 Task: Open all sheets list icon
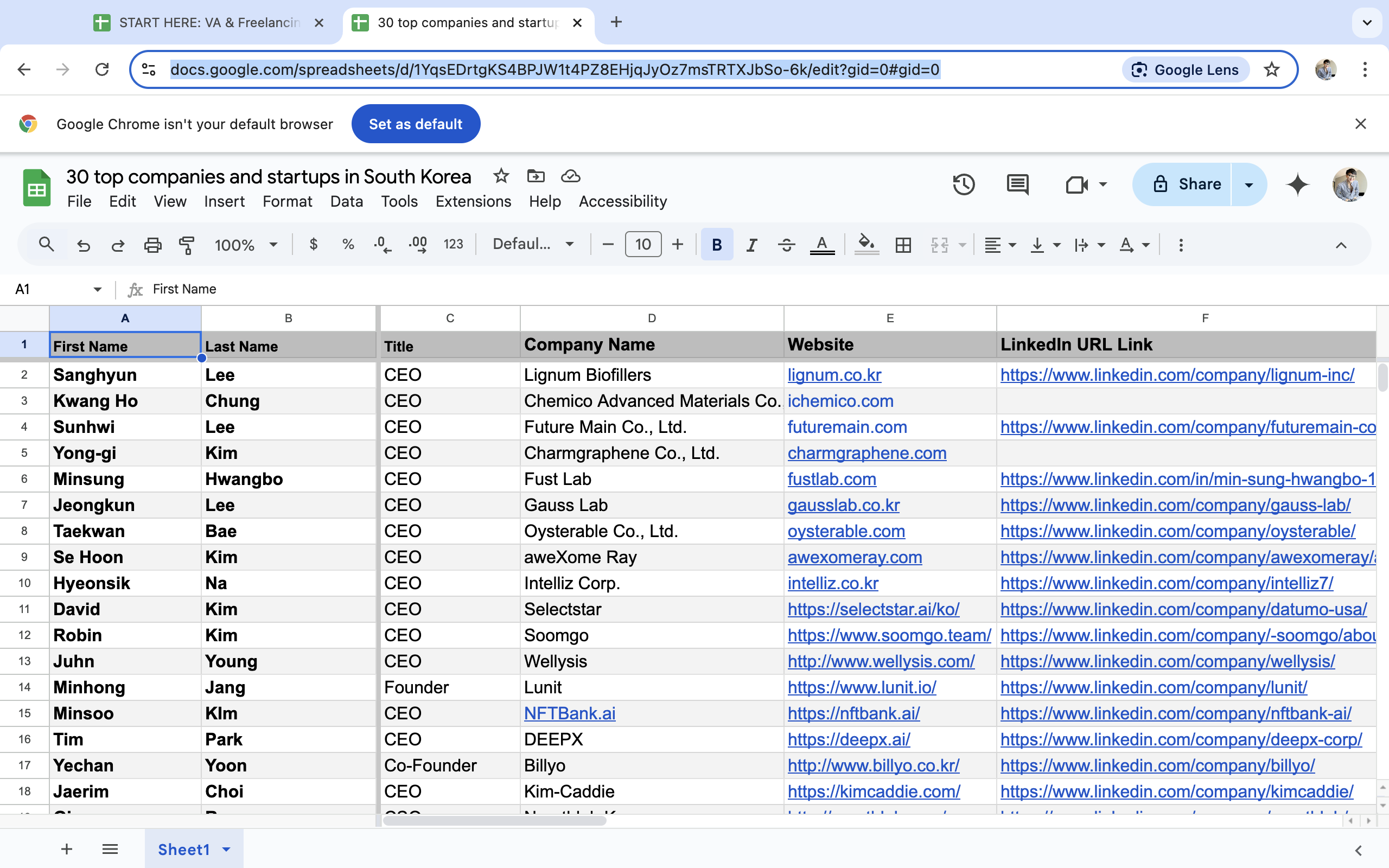(110, 848)
